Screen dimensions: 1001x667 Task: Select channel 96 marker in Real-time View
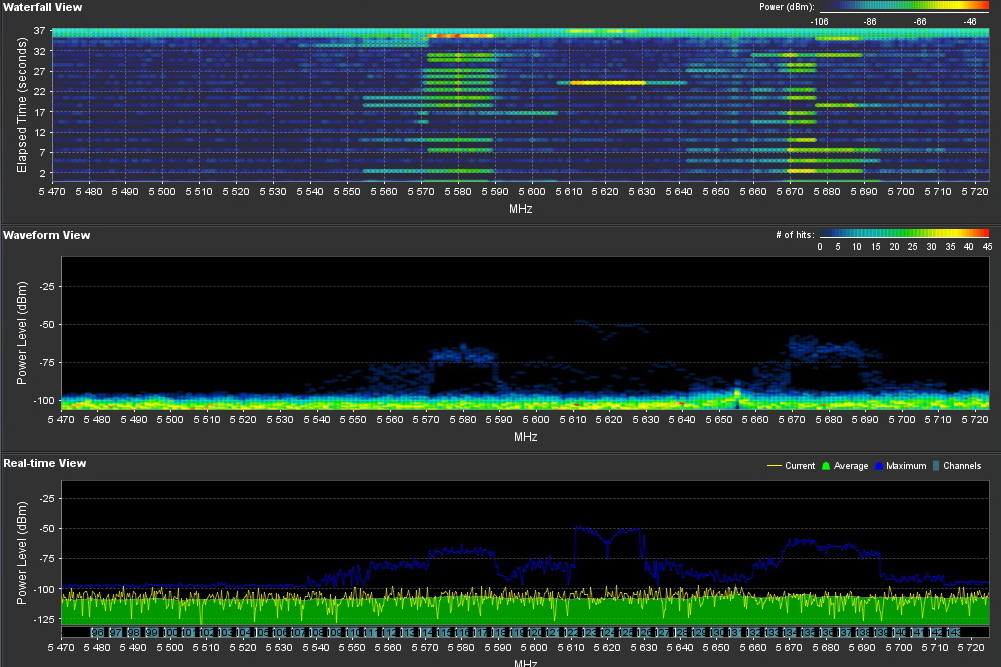(98, 633)
